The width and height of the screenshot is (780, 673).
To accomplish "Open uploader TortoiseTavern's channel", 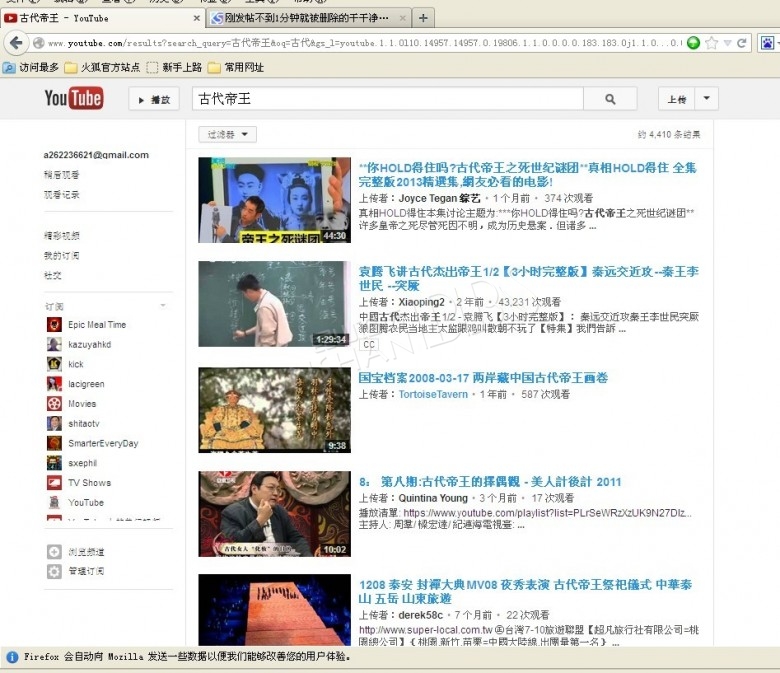I will tap(433, 394).
